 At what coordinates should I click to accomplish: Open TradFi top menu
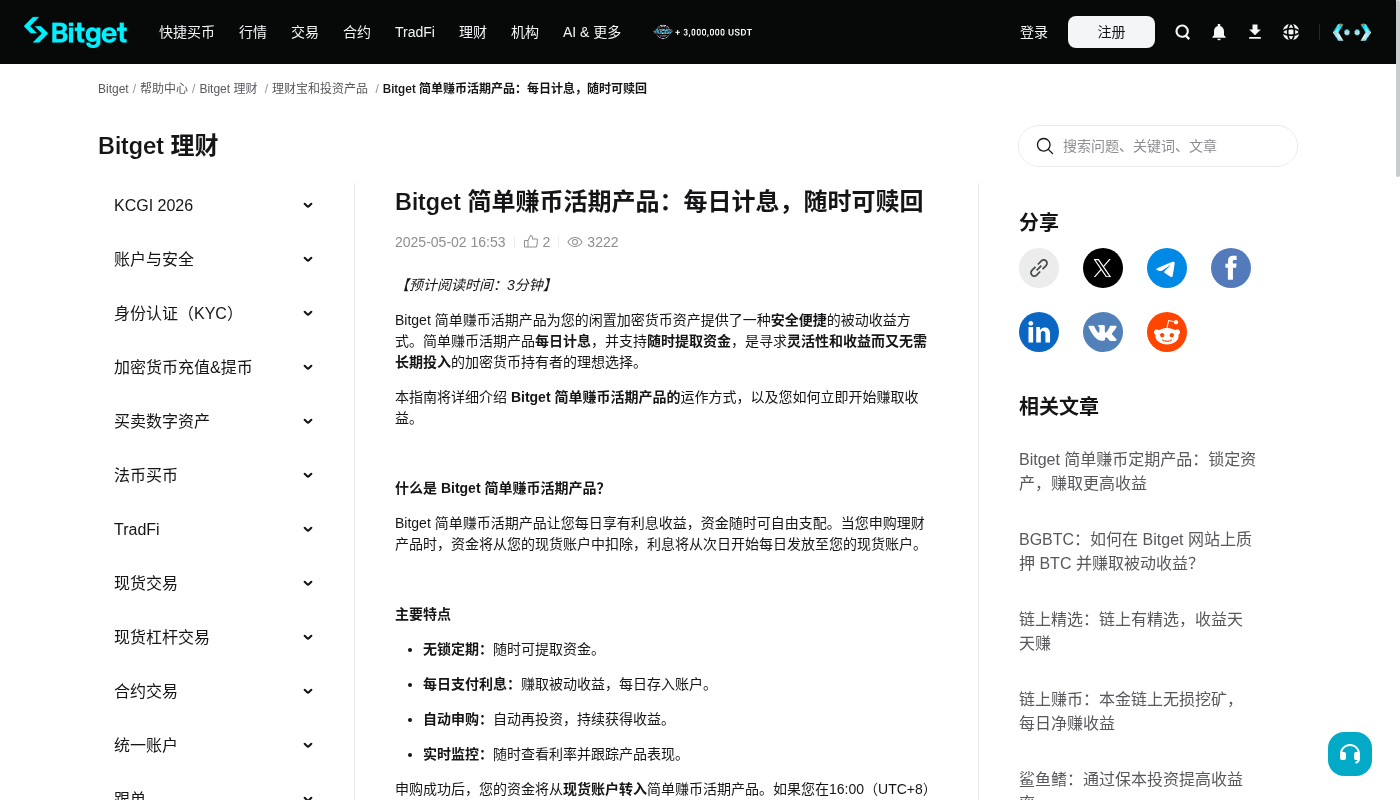click(x=415, y=32)
